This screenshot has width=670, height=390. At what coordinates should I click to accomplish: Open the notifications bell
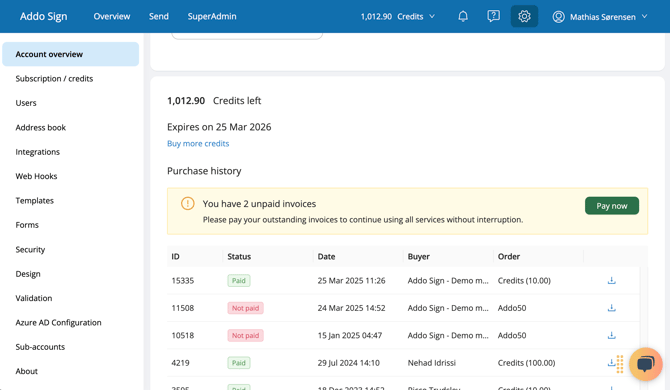[463, 17]
